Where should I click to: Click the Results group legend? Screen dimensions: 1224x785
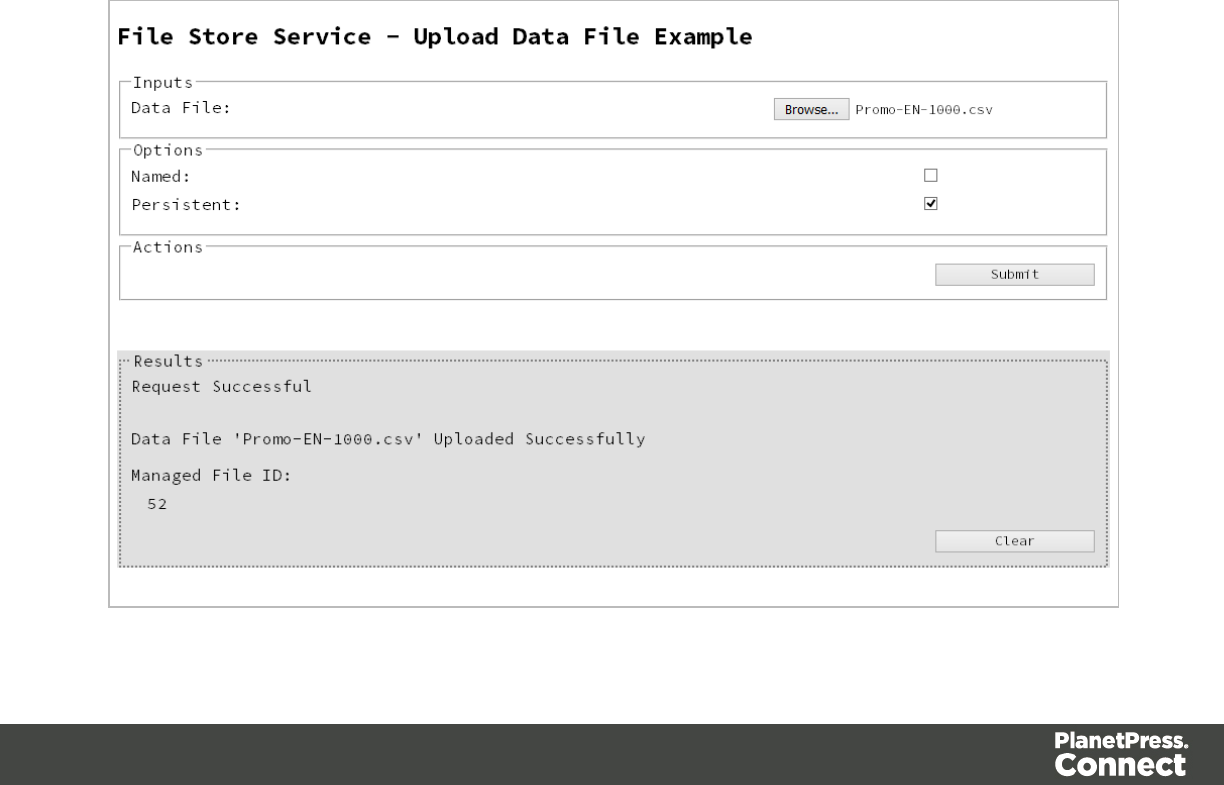point(168,360)
